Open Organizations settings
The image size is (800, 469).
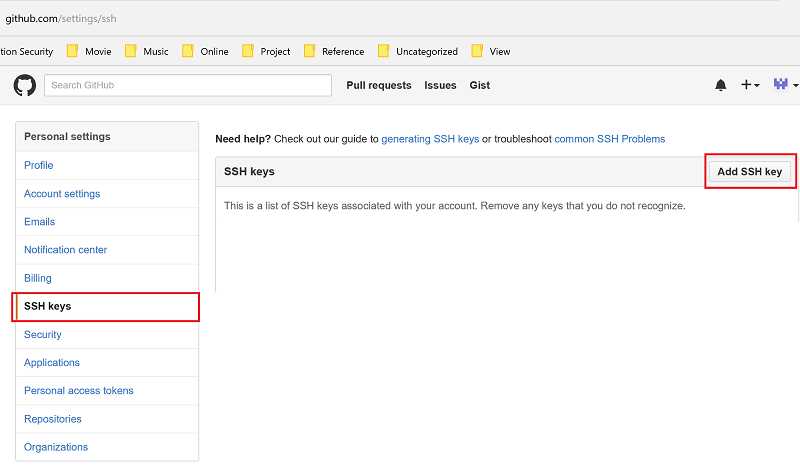107,447
